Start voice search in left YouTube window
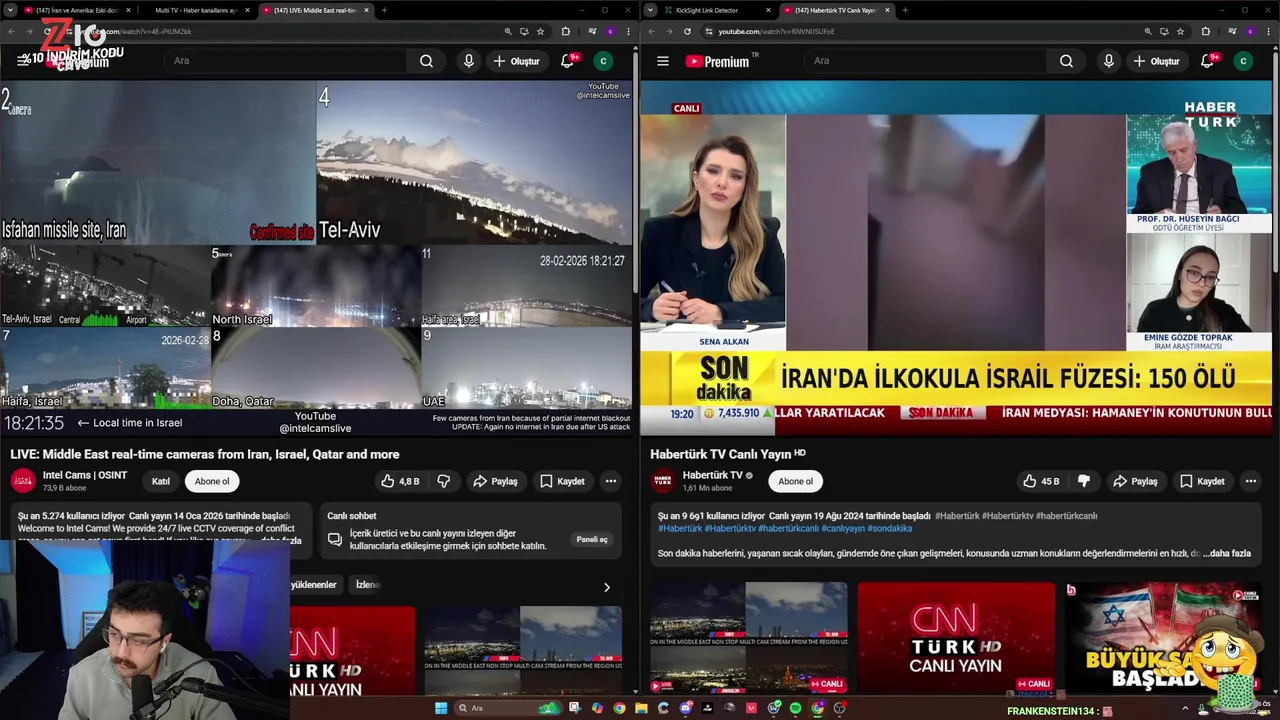This screenshot has height=720, width=1280. click(468, 61)
